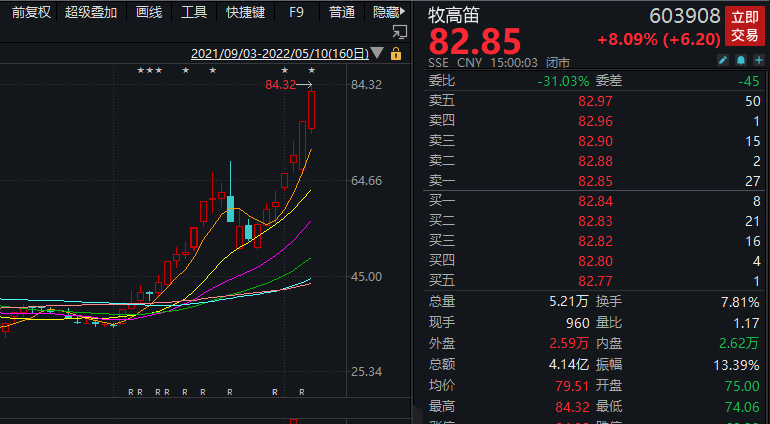Screen dimensions: 770x424
Task: Click the 卖一 price 82.85
Action: pos(595,181)
